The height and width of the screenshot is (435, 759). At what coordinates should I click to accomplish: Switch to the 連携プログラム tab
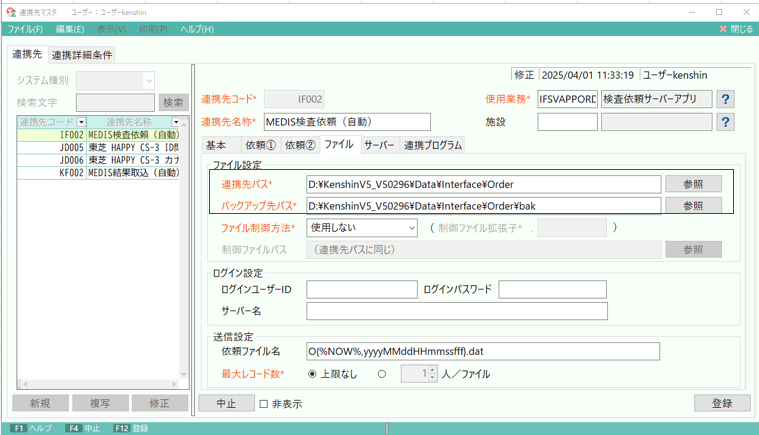tap(433, 145)
